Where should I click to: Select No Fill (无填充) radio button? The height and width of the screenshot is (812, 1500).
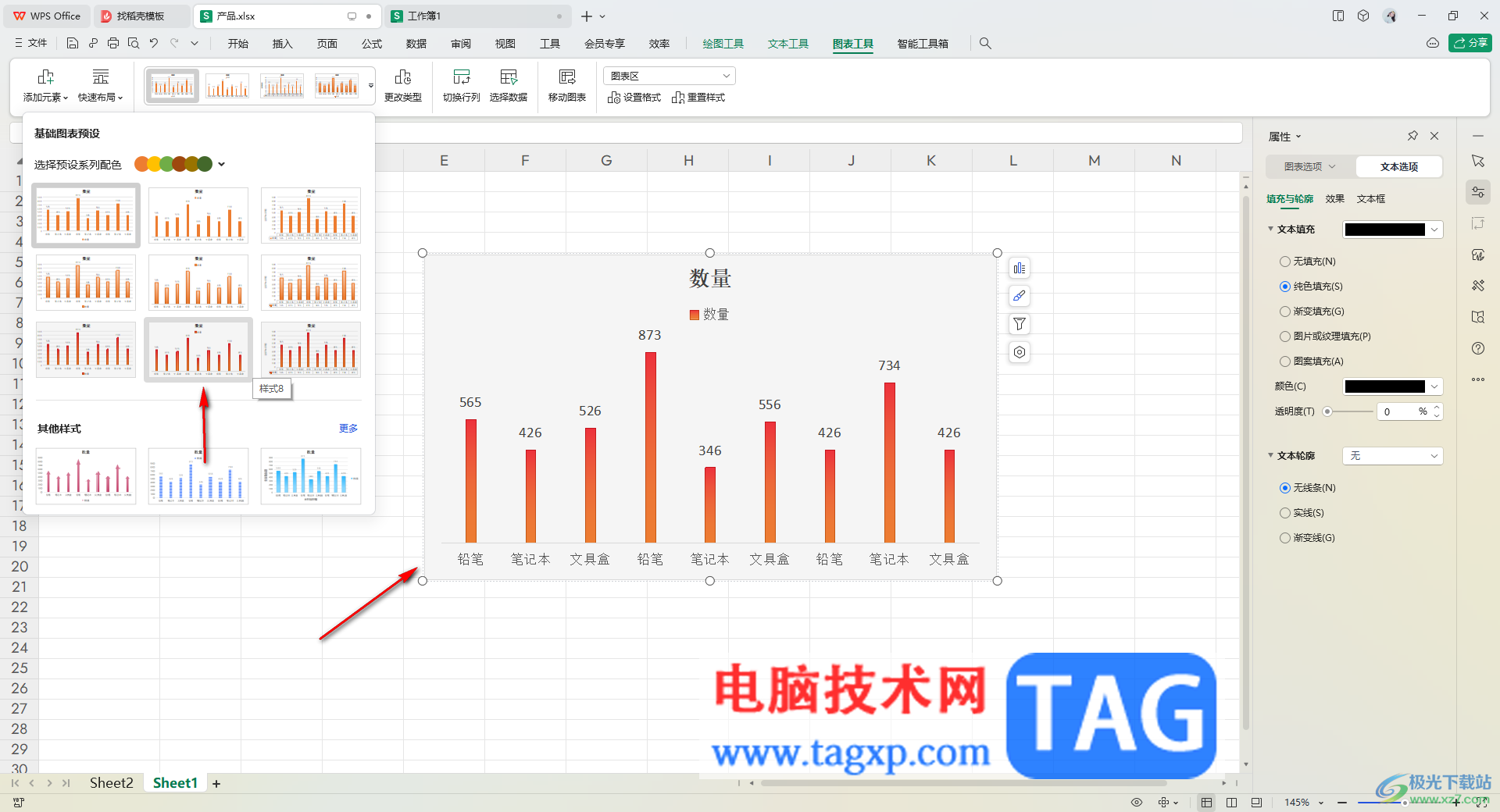click(1285, 262)
